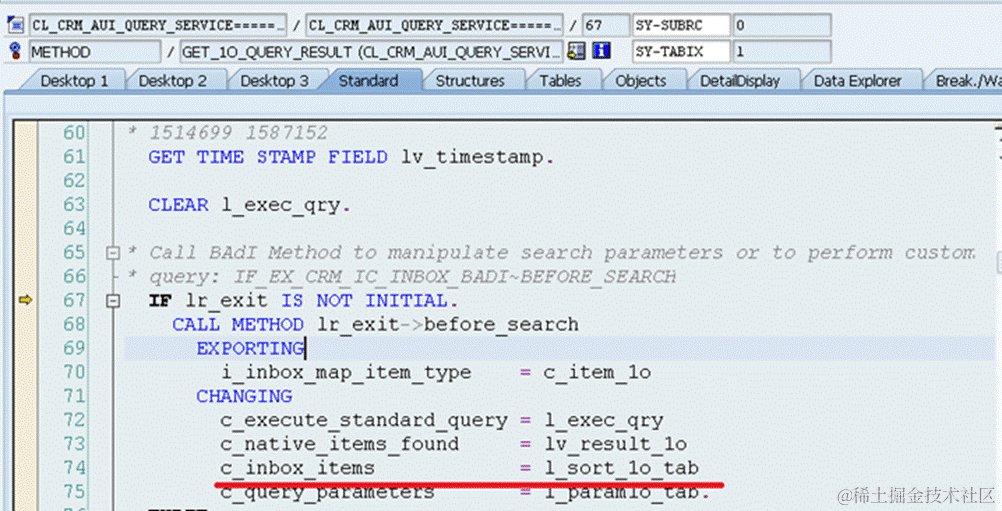
Task: Click line number 74 in the gutter
Action: (74, 468)
